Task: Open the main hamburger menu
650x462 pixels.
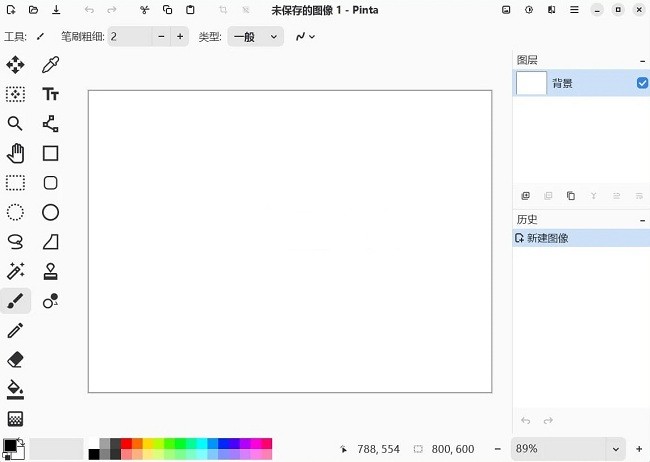Action: [x=574, y=10]
